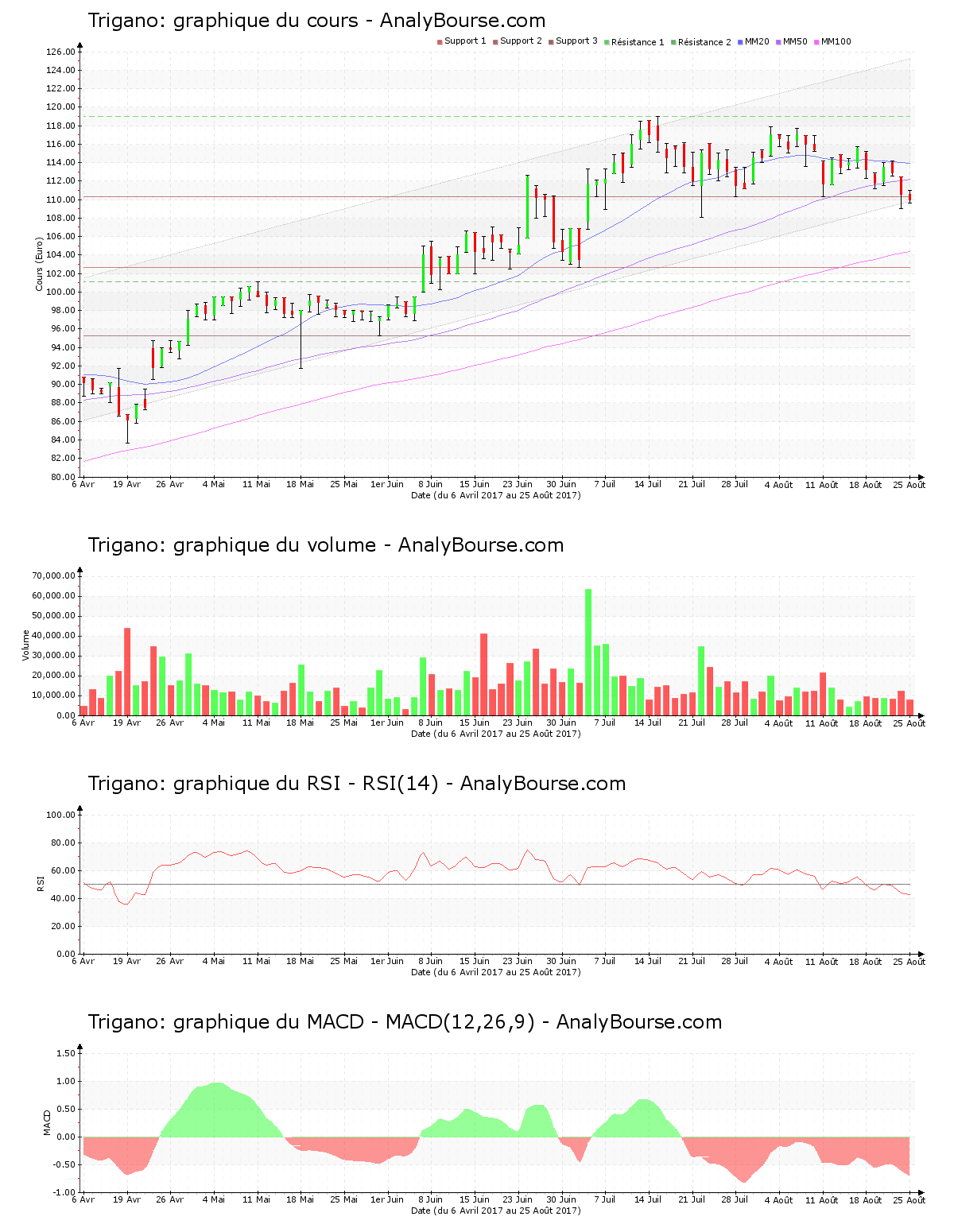Screen dimensions: 954x1232
Task: Click '6 Avr' on the price chart axis
Action: [x=83, y=484]
